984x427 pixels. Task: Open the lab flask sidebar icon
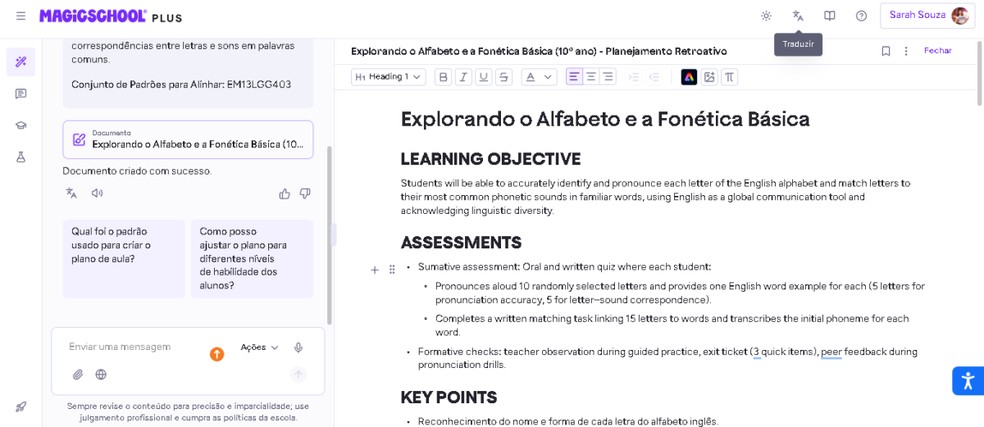tap(21, 157)
